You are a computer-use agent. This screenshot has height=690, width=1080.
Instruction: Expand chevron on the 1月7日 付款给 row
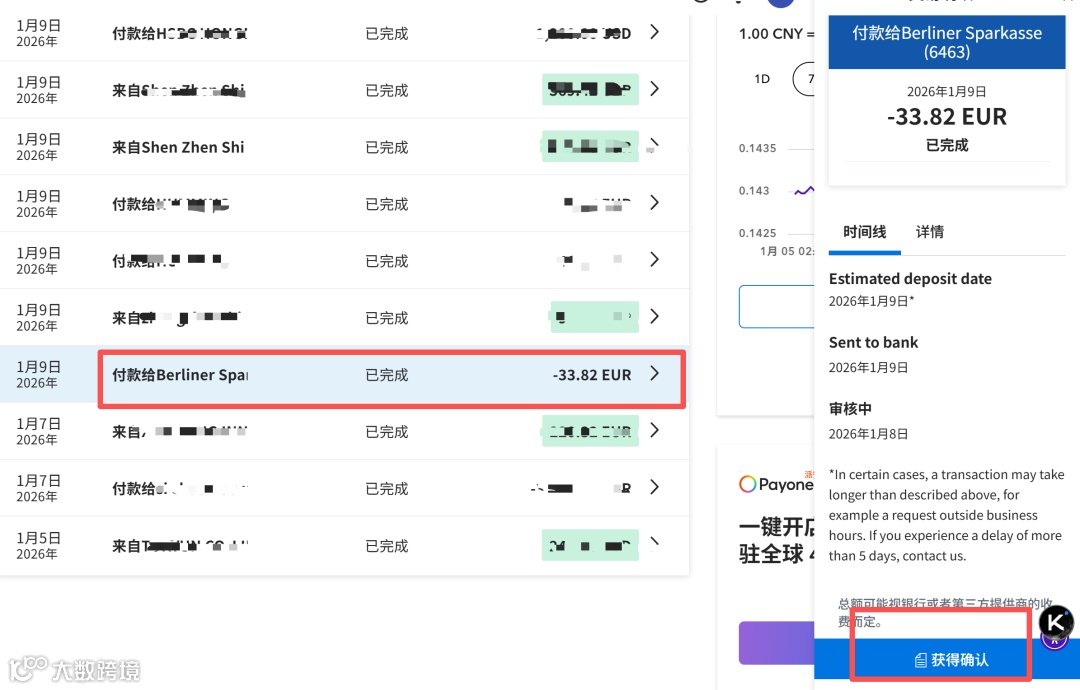point(654,487)
